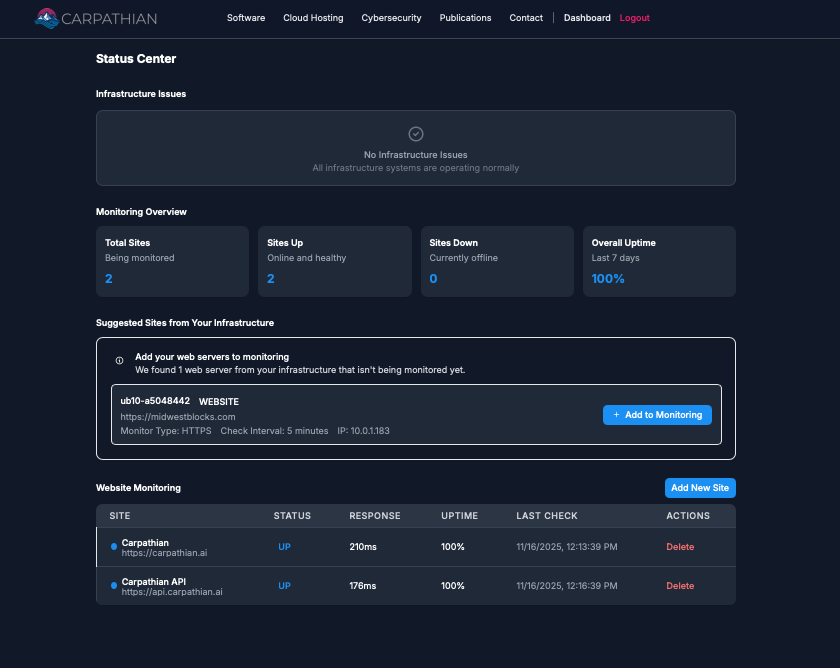Open the Publications section

[465, 17]
